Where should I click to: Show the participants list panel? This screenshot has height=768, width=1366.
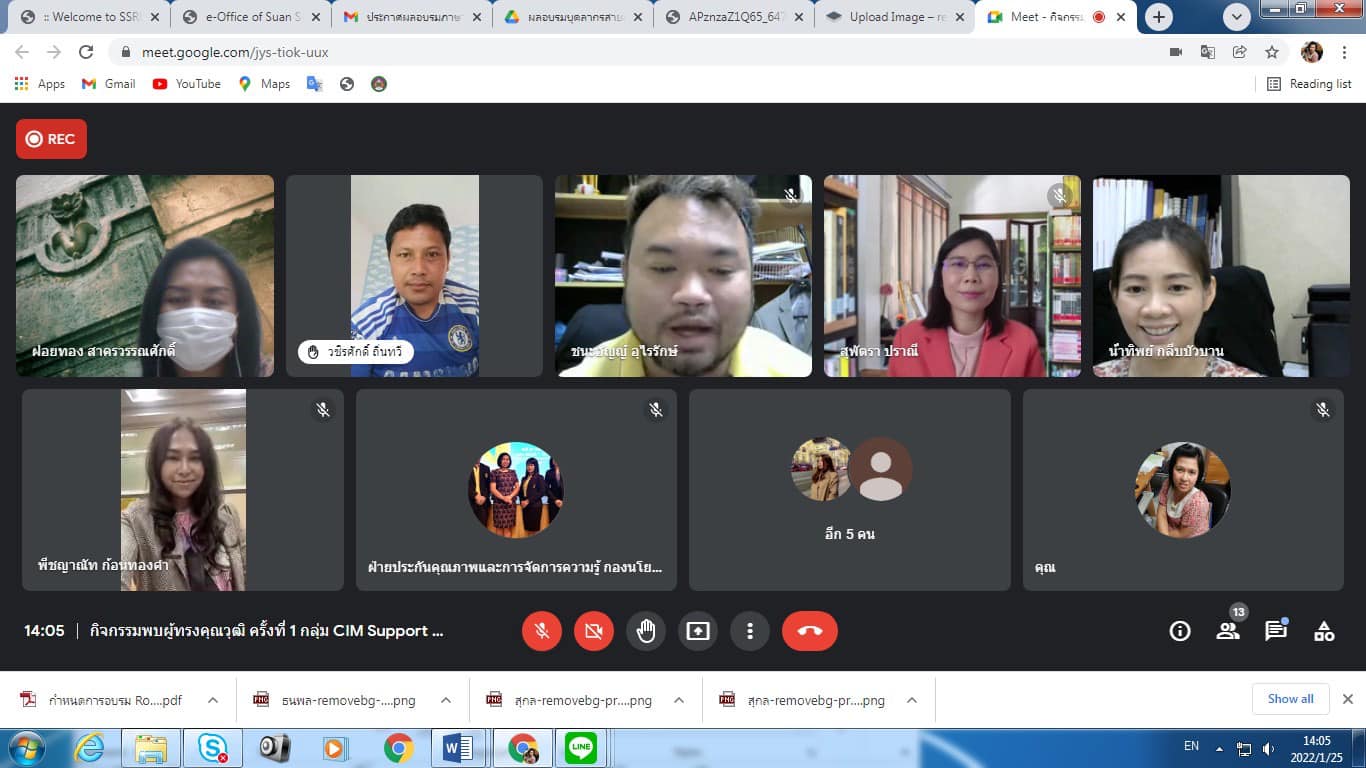(x=1227, y=631)
